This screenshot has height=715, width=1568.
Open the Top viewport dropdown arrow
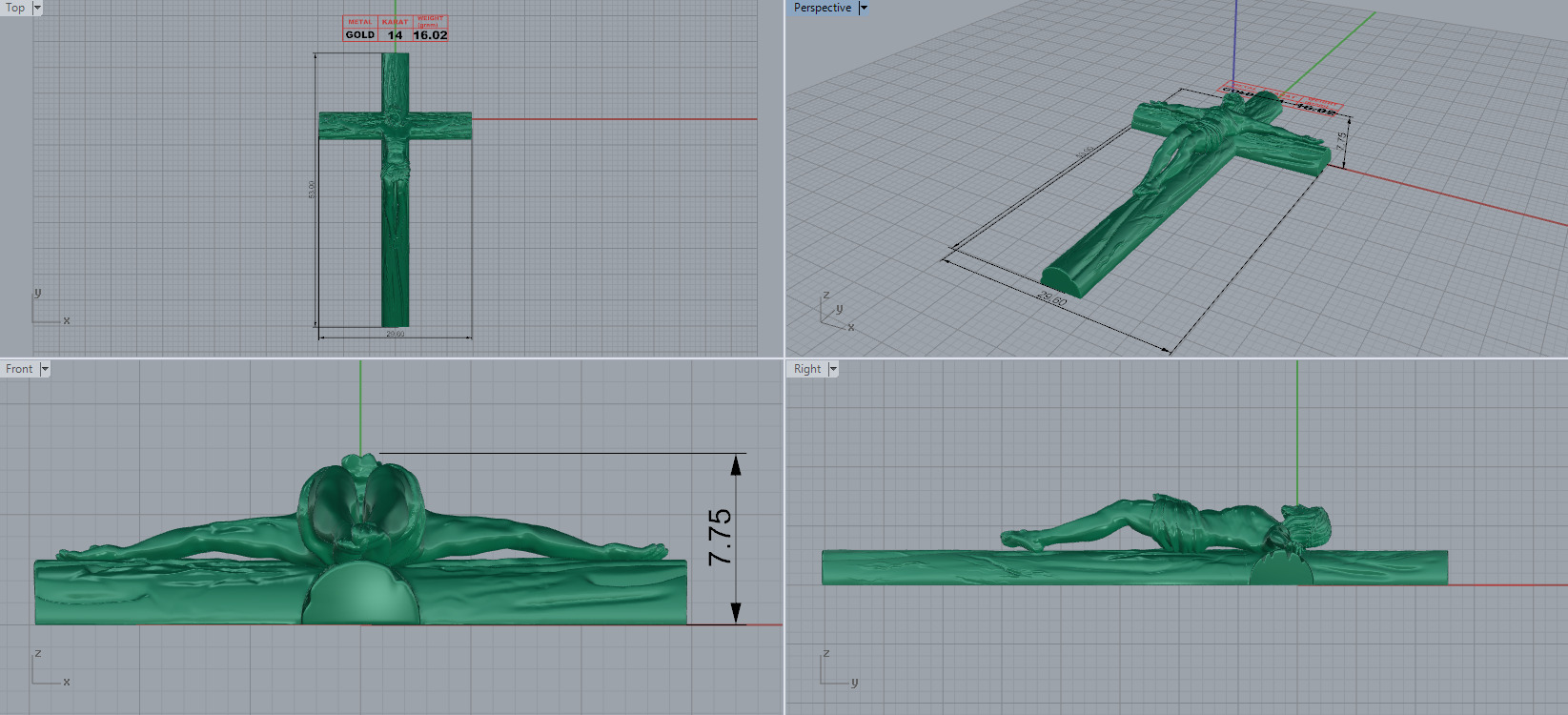[x=38, y=8]
